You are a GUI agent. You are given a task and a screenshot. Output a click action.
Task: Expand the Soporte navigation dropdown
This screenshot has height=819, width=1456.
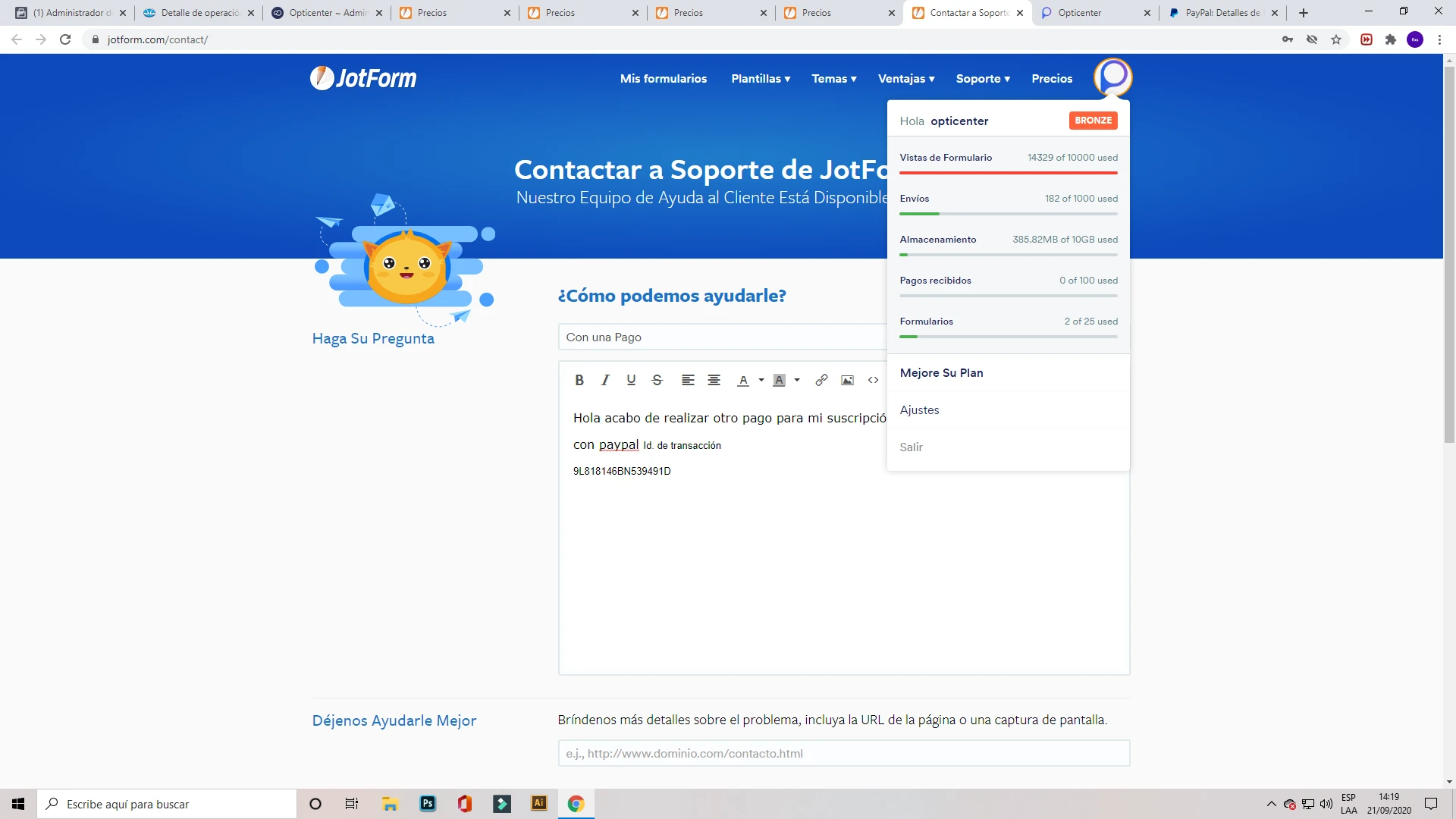tap(982, 78)
